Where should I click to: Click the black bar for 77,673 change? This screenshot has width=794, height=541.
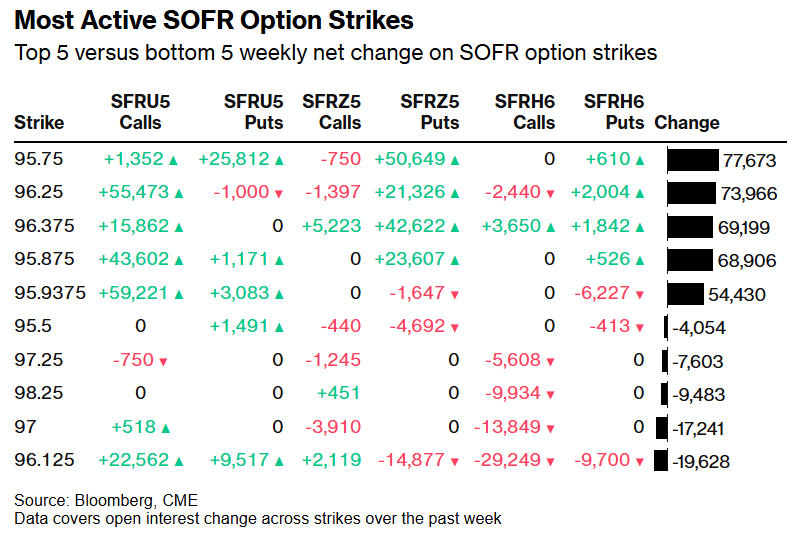coord(693,160)
